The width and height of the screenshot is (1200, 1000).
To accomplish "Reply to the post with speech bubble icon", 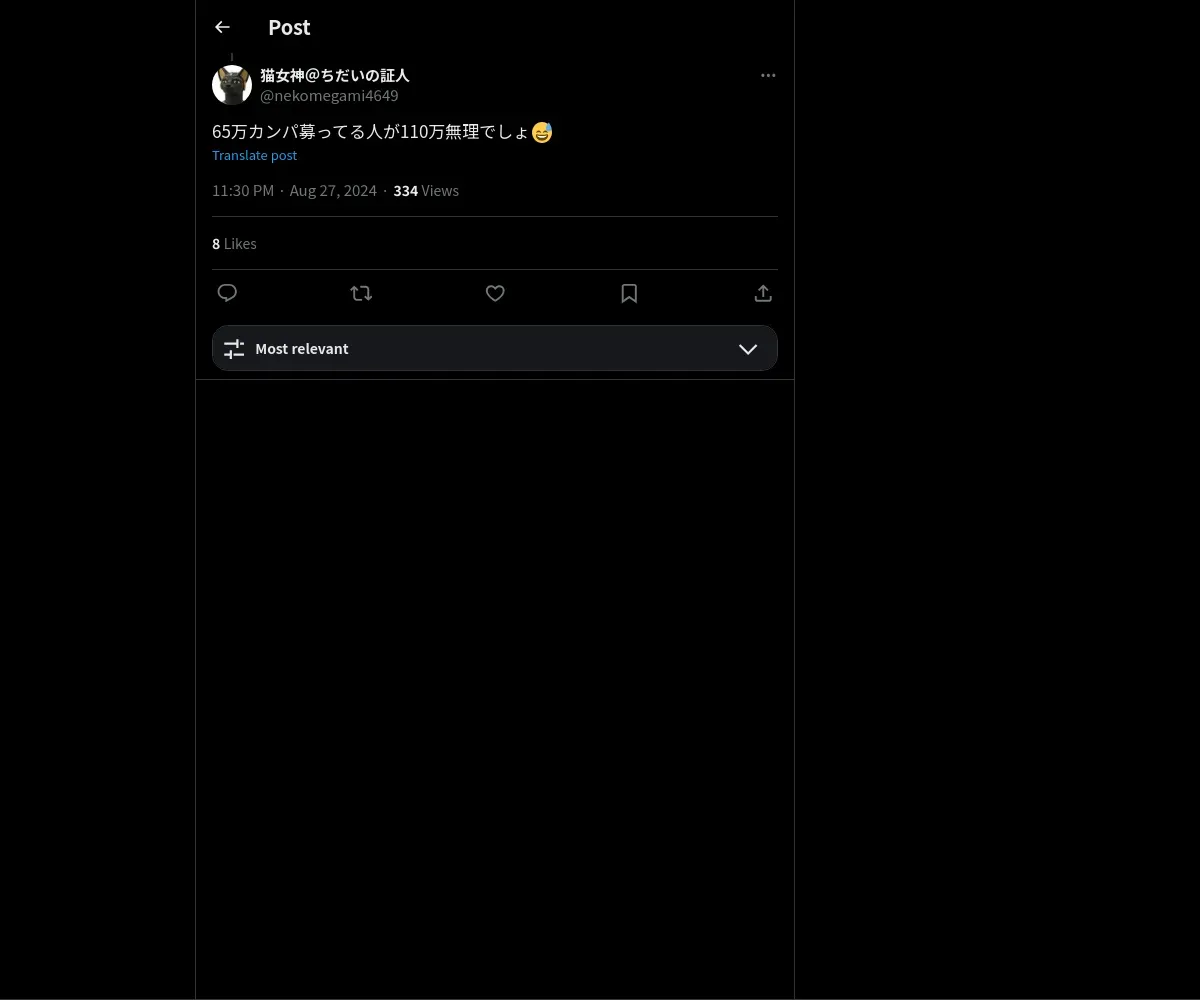I will [x=227, y=293].
